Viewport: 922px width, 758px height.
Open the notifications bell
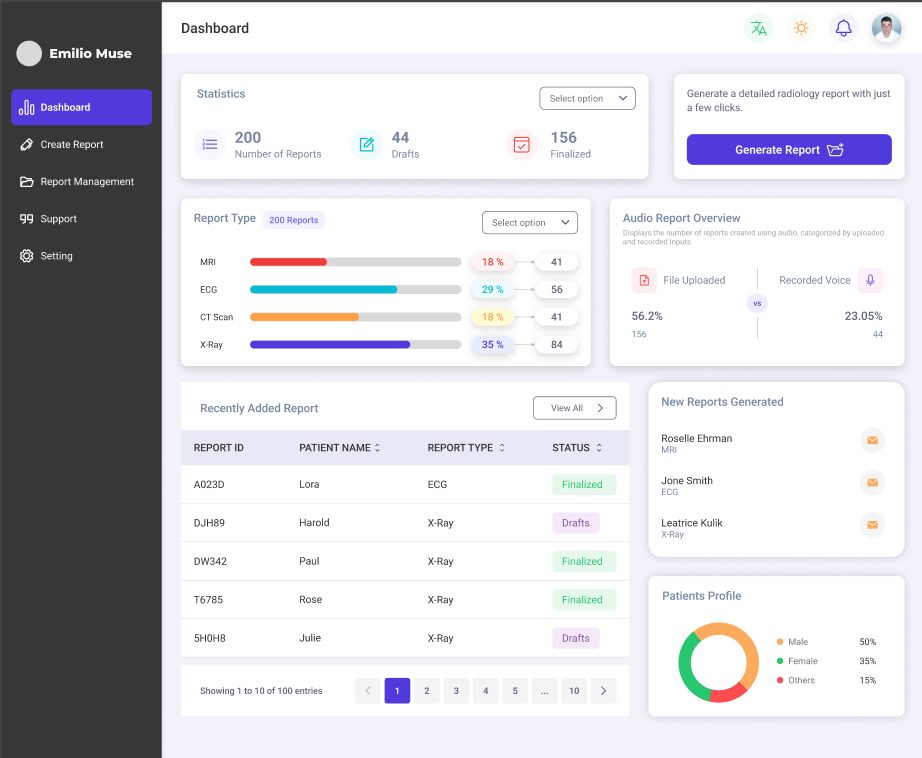point(843,28)
